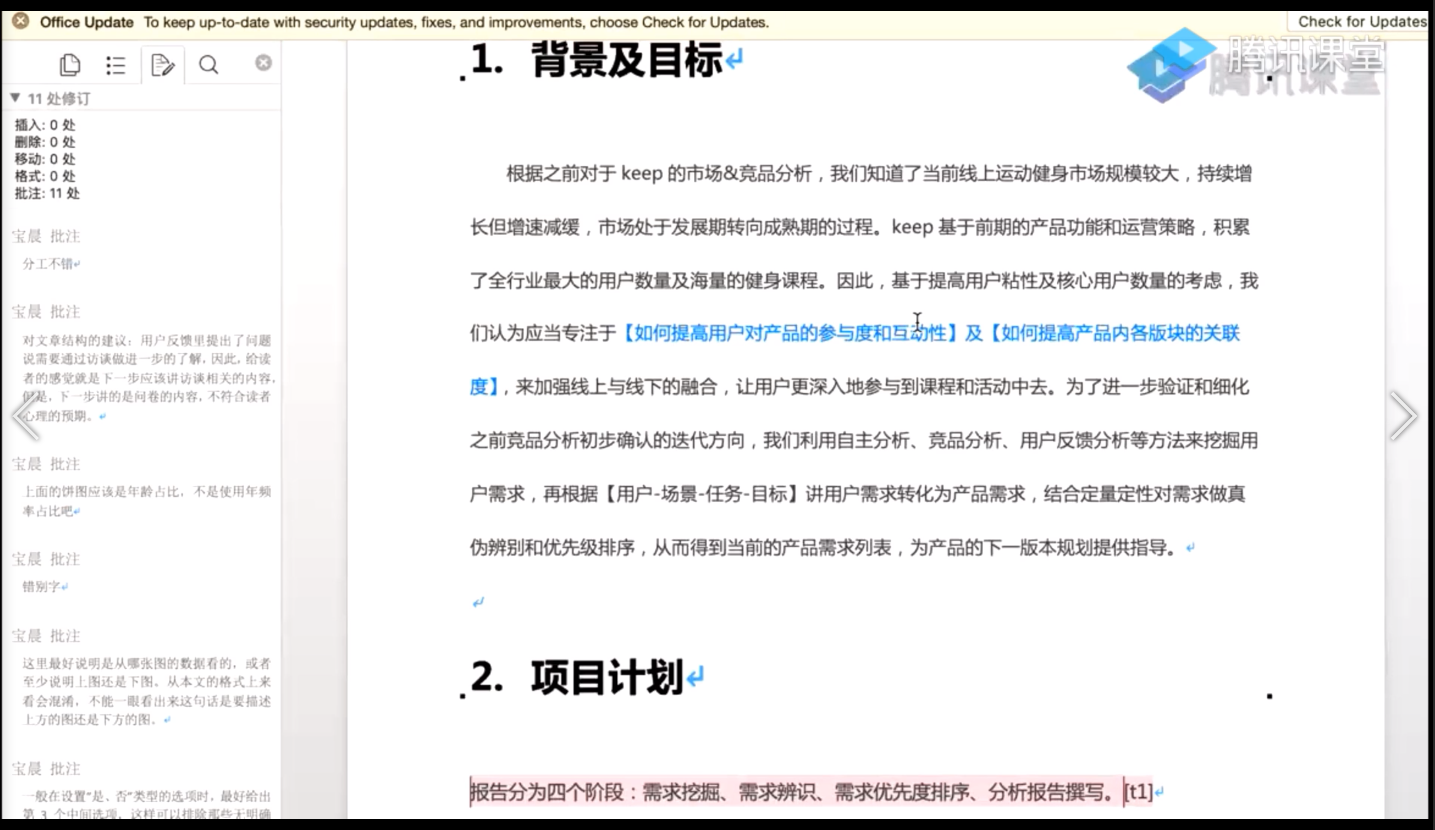The image size is (1435, 830).
Task: Click the text 【用户-场景-任务-目标】
Action: tap(702, 494)
